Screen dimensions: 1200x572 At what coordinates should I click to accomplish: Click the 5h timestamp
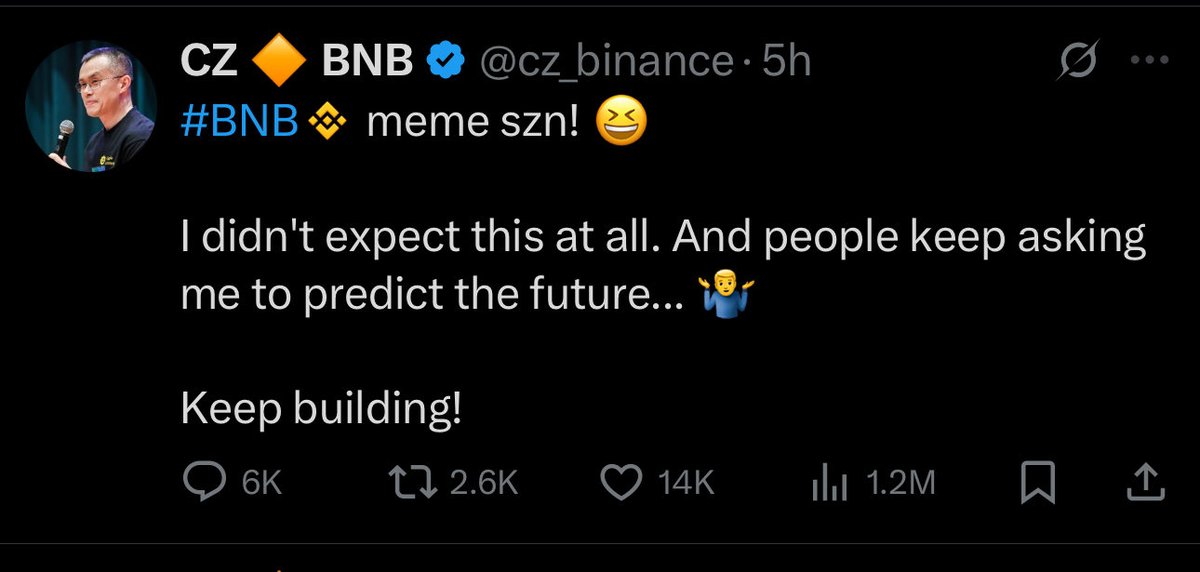(786, 63)
